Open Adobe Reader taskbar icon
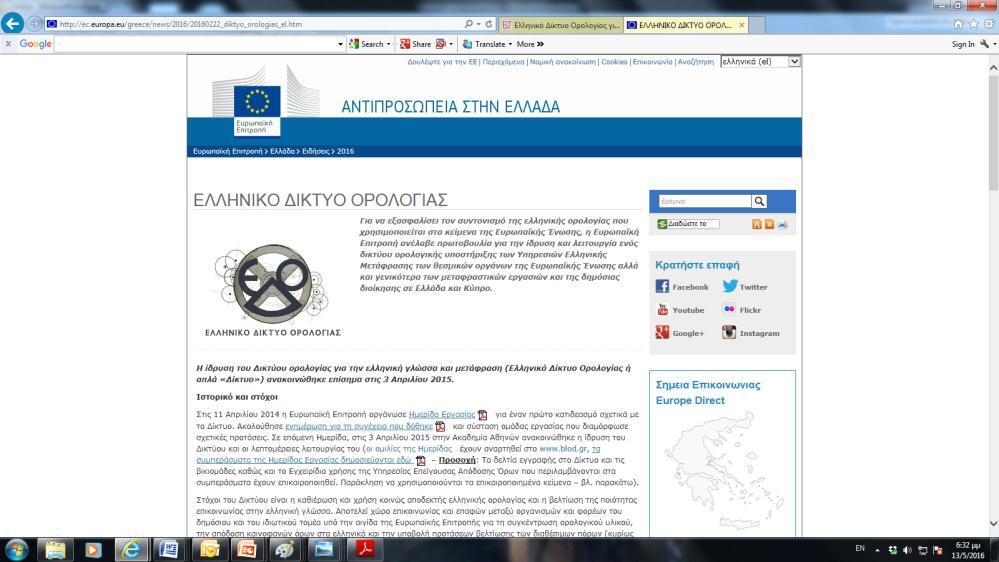The width and height of the screenshot is (999, 562). click(364, 549)
